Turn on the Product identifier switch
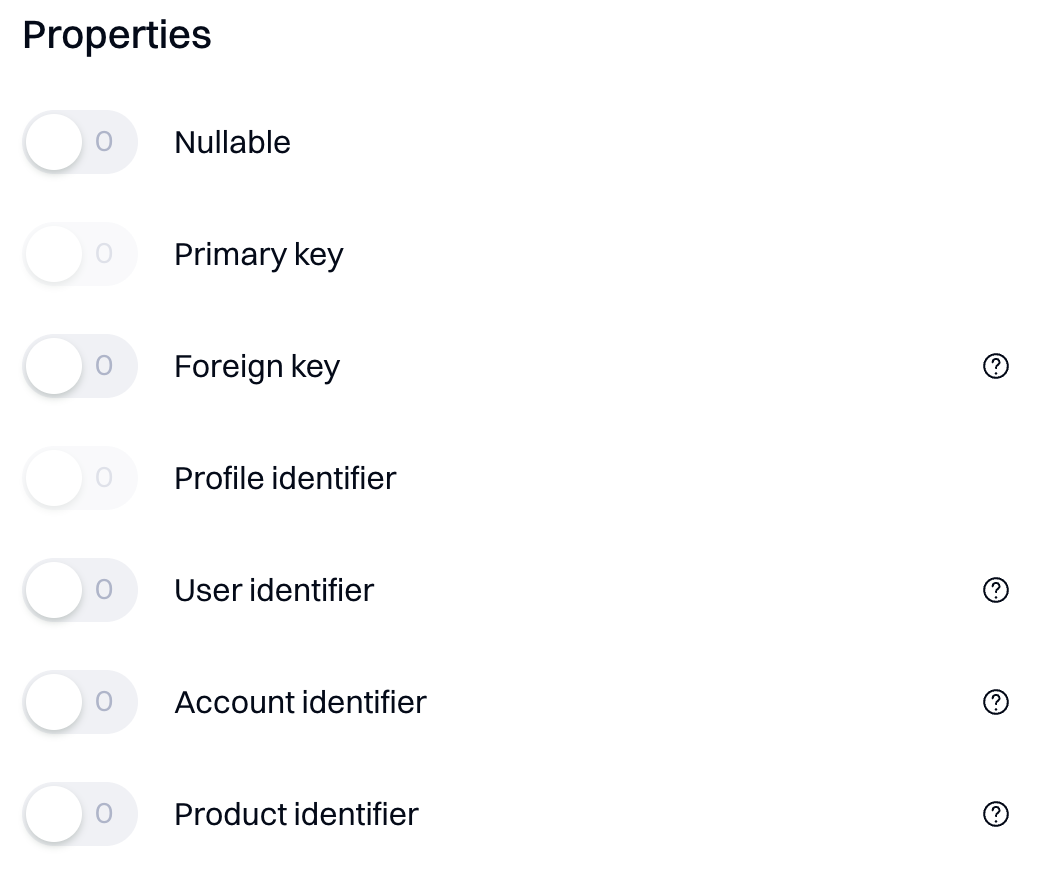This screenshot has height=886, width=1052. pyautogui.click(x=79, y=814)
